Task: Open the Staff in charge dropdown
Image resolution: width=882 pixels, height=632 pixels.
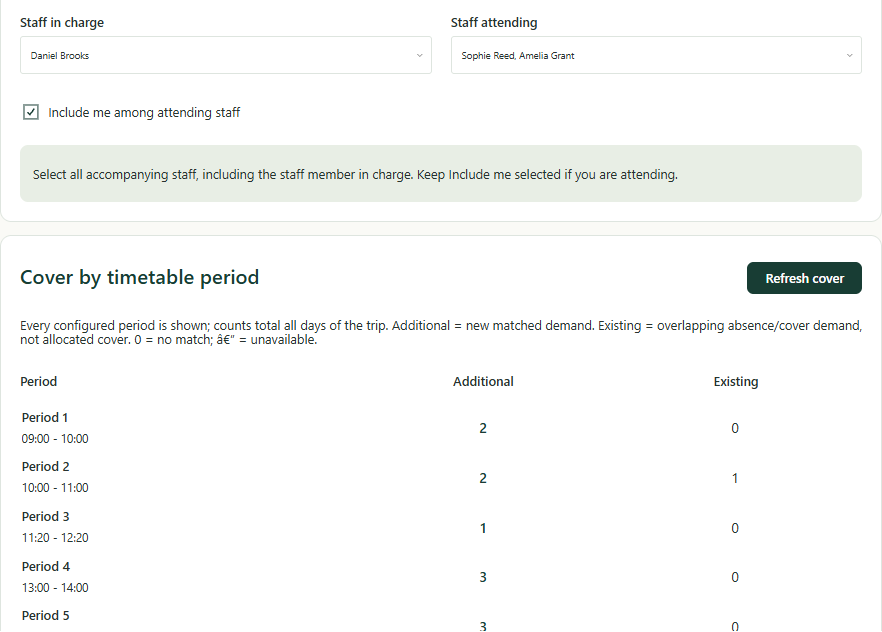Action: click(x=226, y=55)
